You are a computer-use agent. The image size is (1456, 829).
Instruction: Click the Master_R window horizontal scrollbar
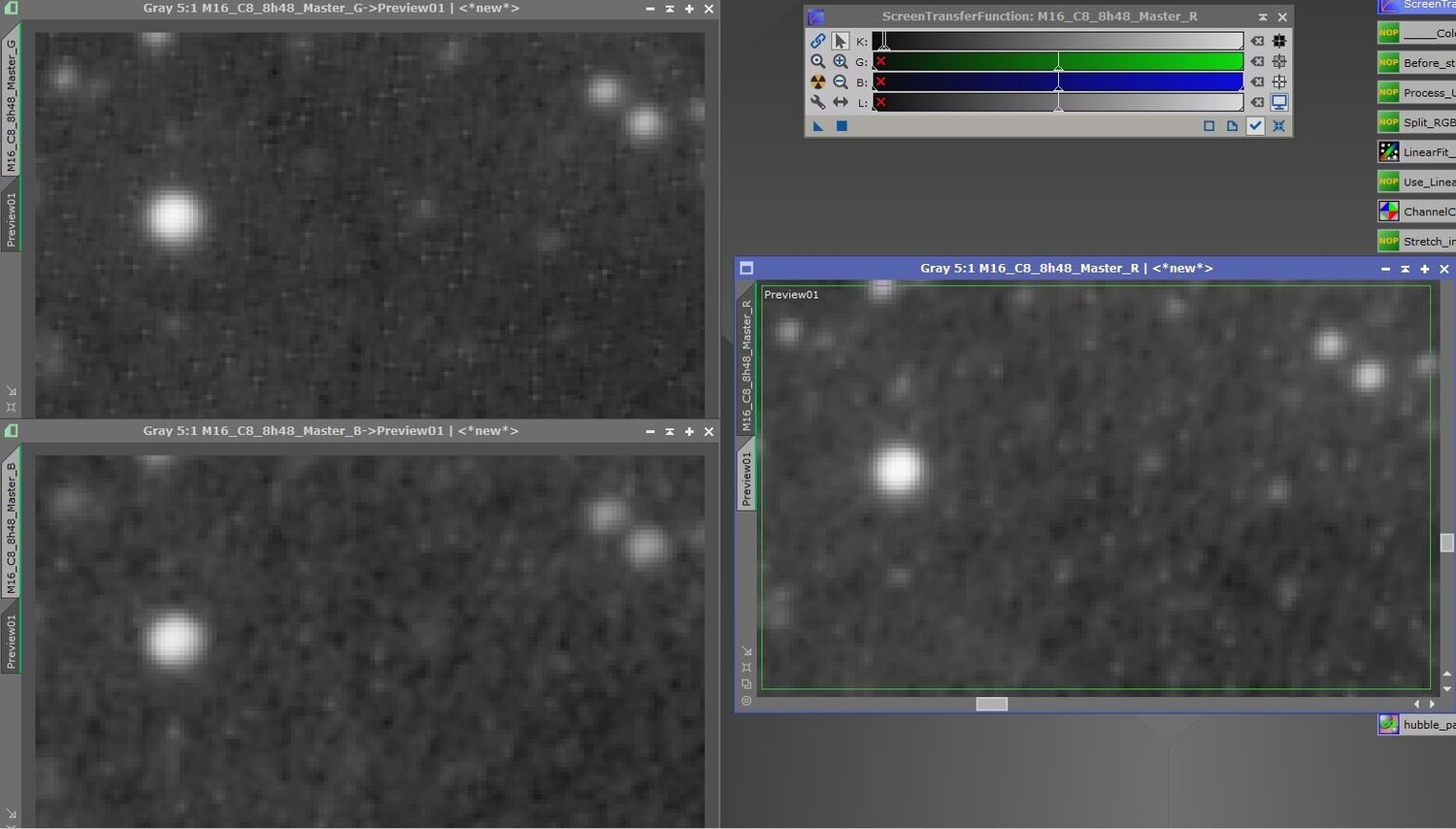tap(991, 704)
